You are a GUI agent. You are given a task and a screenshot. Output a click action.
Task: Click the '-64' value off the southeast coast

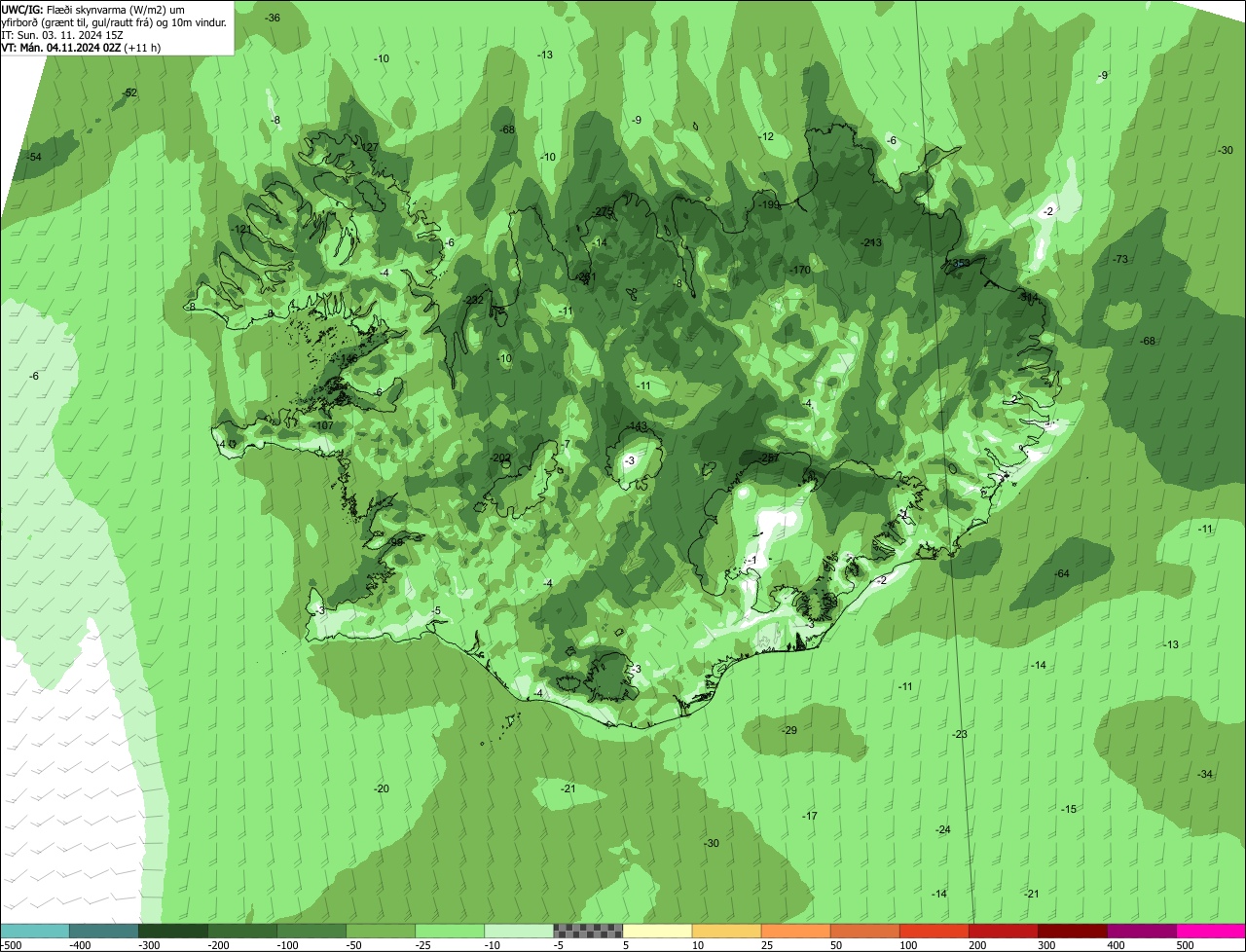[1062, 573]
